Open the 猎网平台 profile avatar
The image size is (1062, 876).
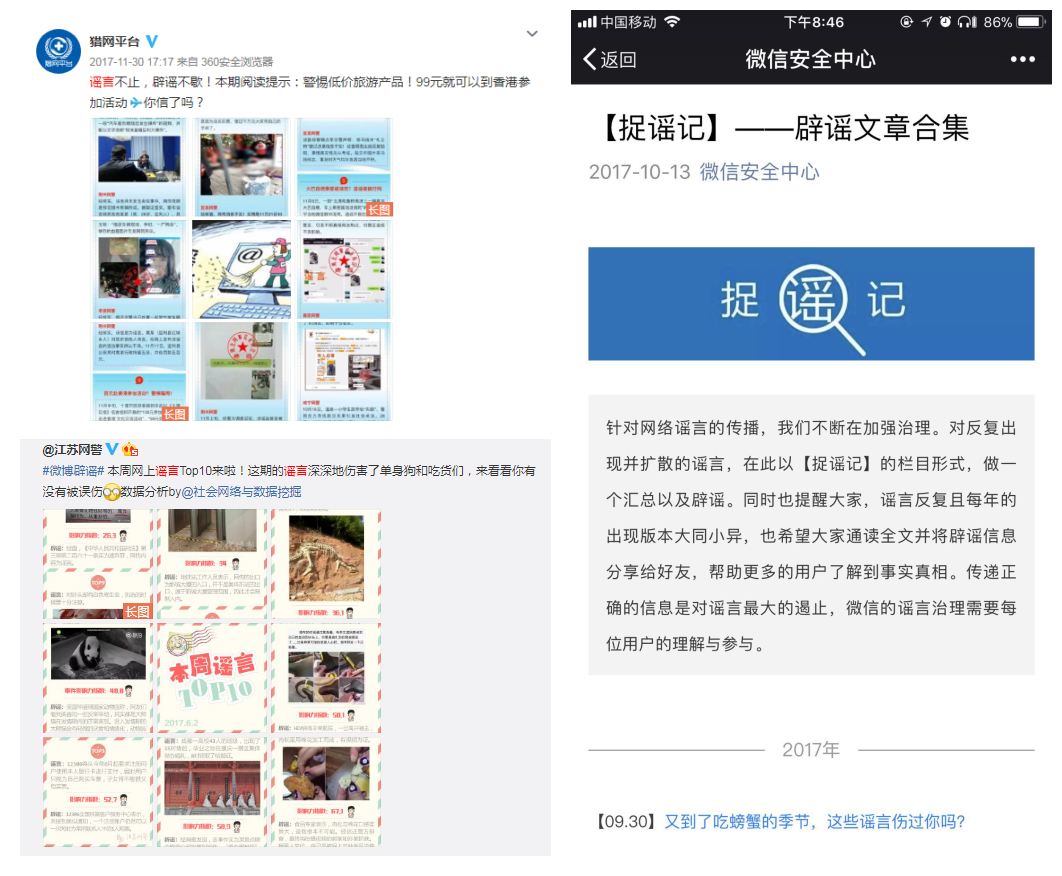[58, 51]
